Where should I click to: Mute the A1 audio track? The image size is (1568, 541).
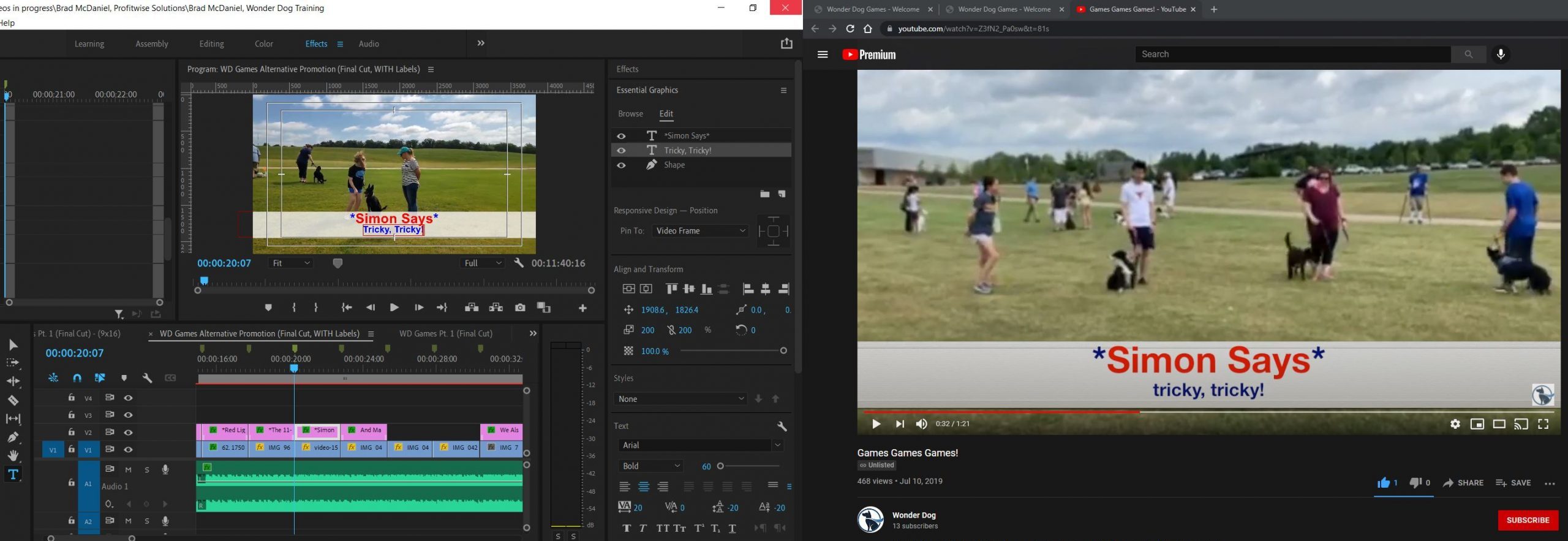[128, 470]
